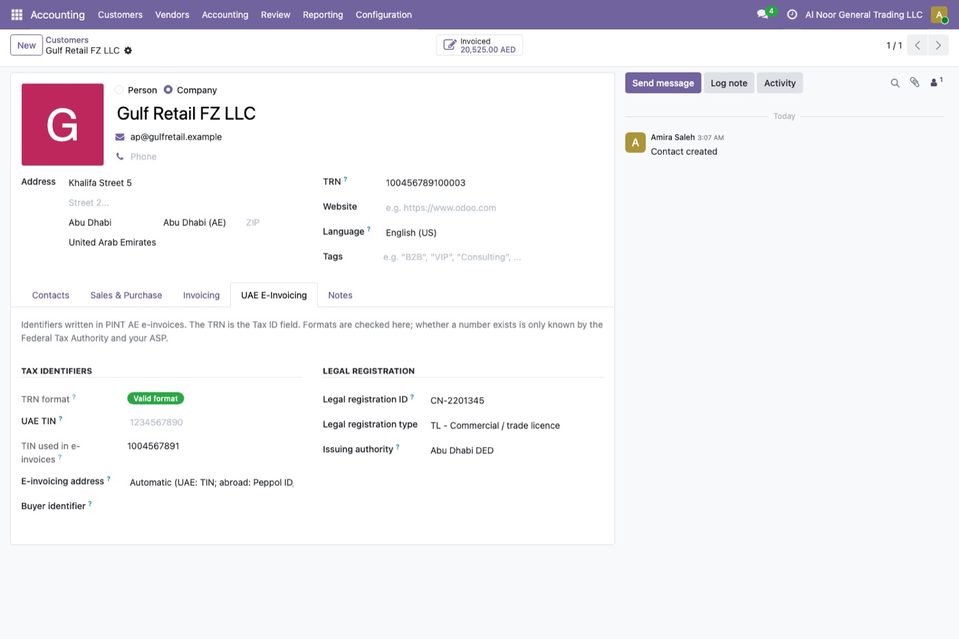Click the Log note button
959x639 pixels.
(728, 83)
